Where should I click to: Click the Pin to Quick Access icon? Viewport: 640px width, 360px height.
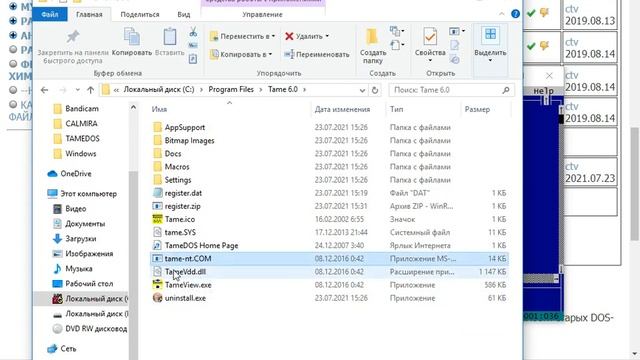tap(73, 37)
